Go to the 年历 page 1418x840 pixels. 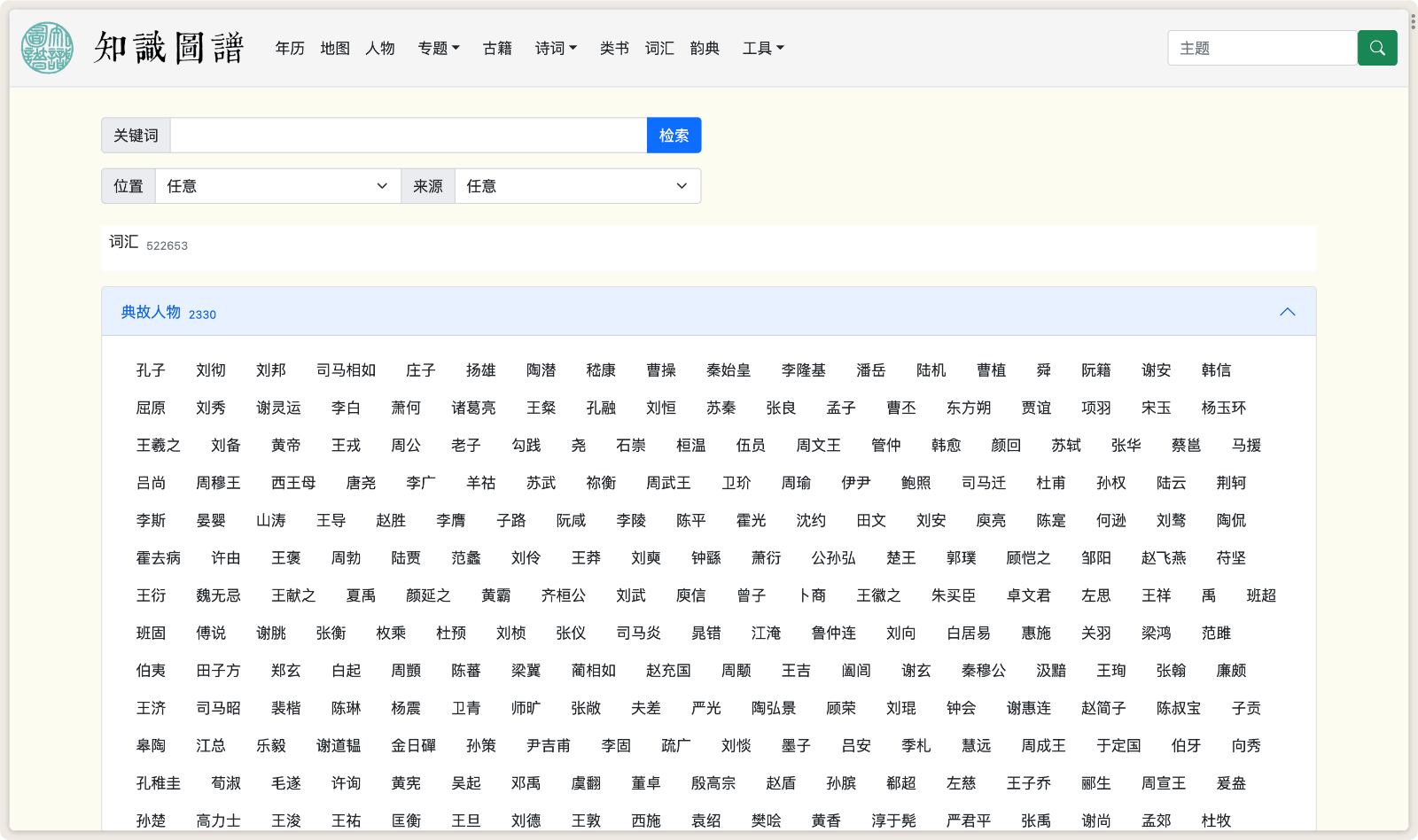[290, 48]
